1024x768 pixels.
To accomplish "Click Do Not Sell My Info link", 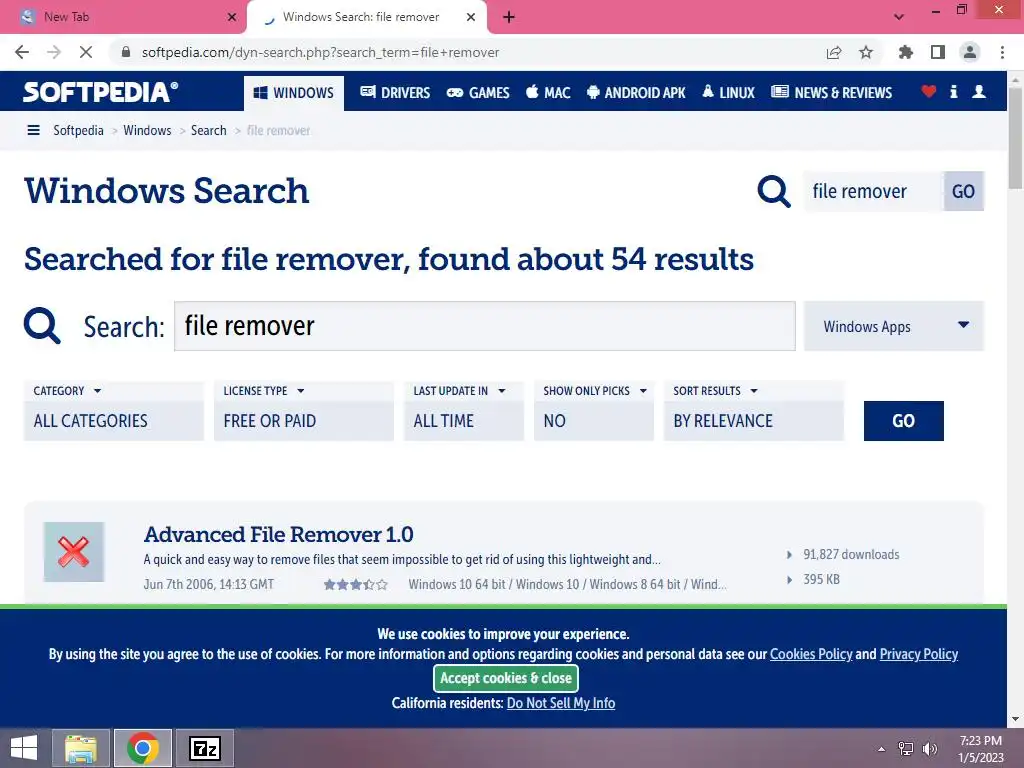I will click(561, 703).
